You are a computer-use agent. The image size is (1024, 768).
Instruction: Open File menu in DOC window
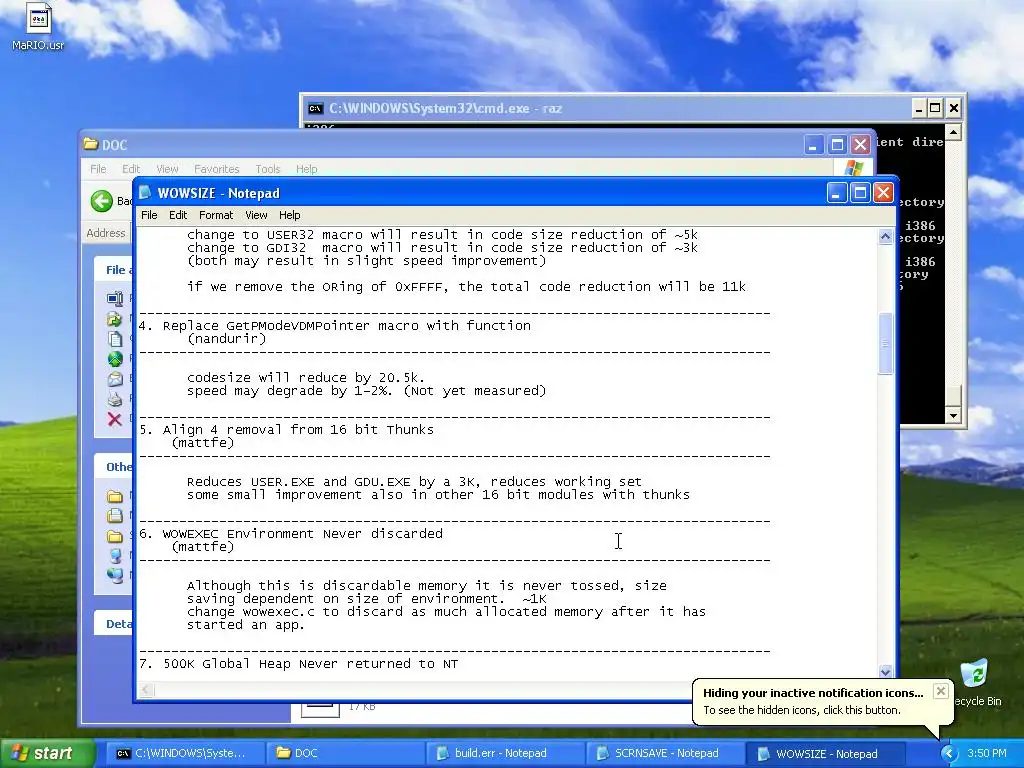[x=98, y=169]
